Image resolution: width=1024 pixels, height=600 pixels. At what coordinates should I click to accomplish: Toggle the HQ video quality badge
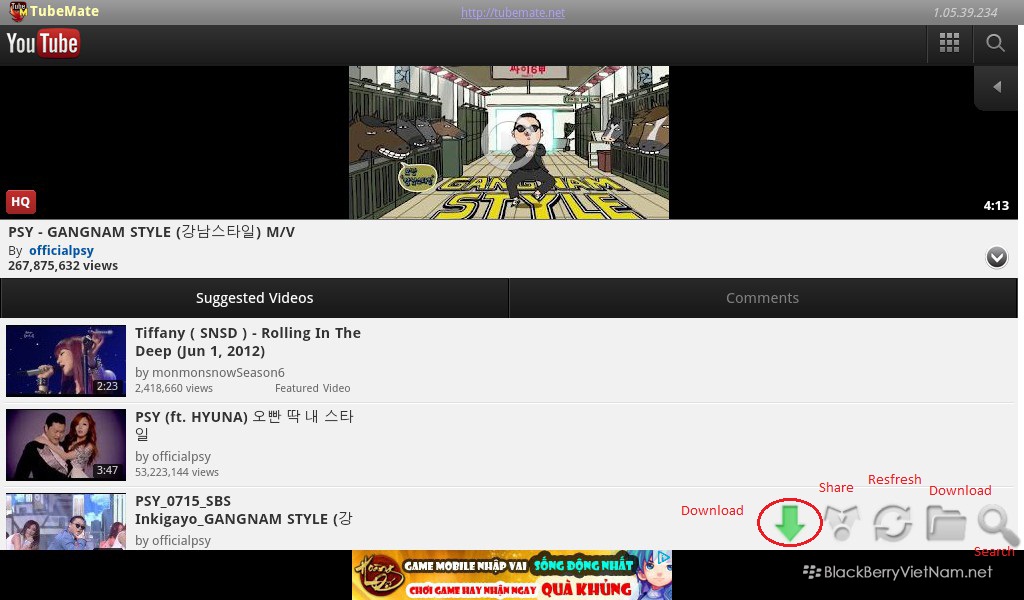(21, 202)
